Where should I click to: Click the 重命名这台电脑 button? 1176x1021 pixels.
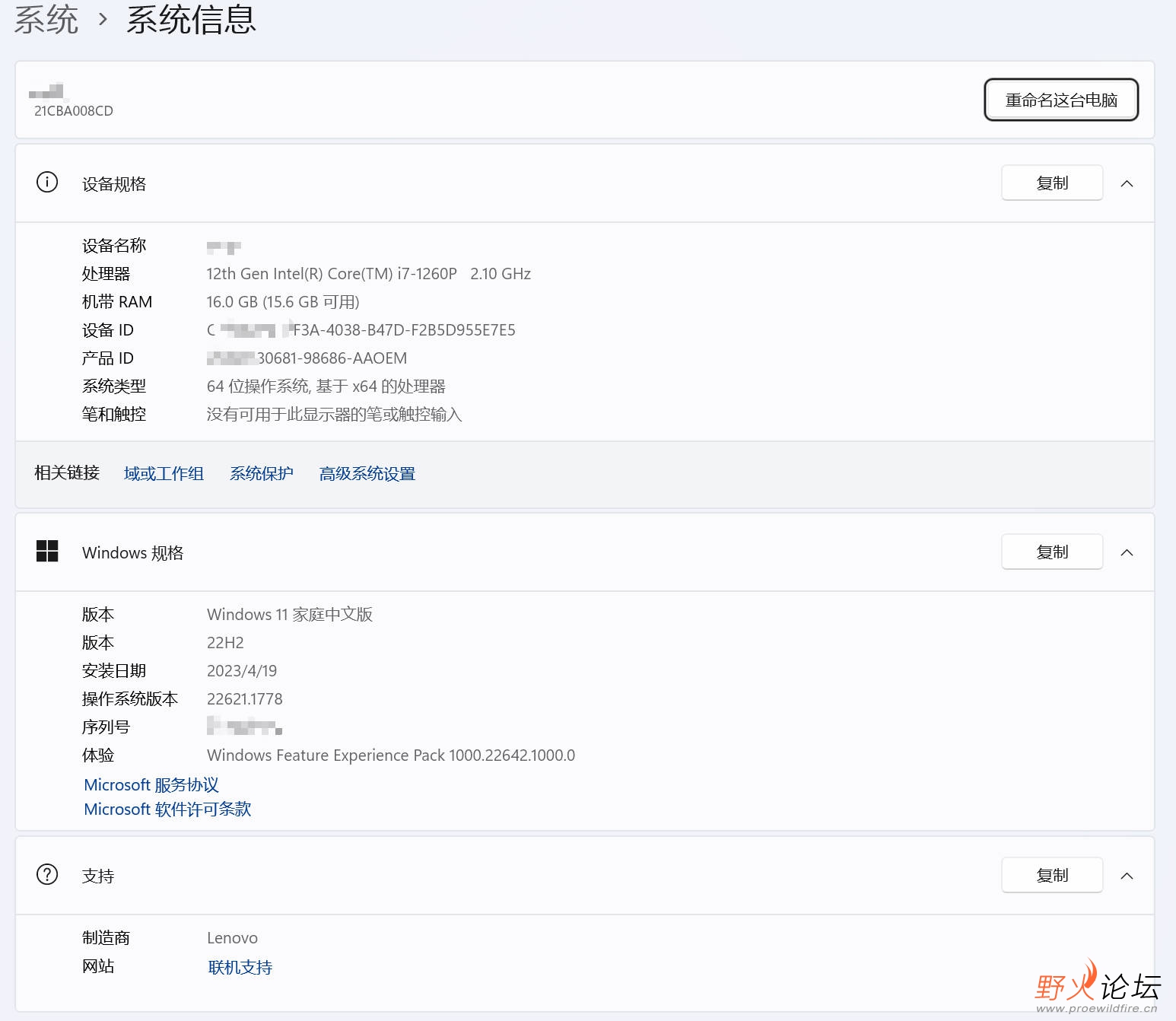pyautogui.click(x=1061, y=100)
